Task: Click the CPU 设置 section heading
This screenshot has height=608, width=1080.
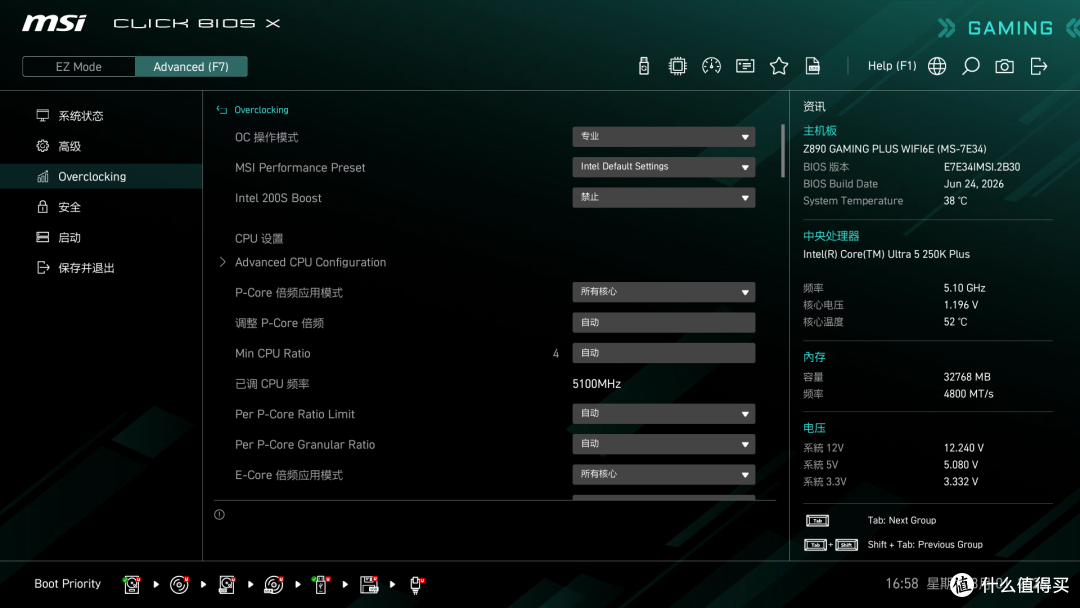Action: 259,238
